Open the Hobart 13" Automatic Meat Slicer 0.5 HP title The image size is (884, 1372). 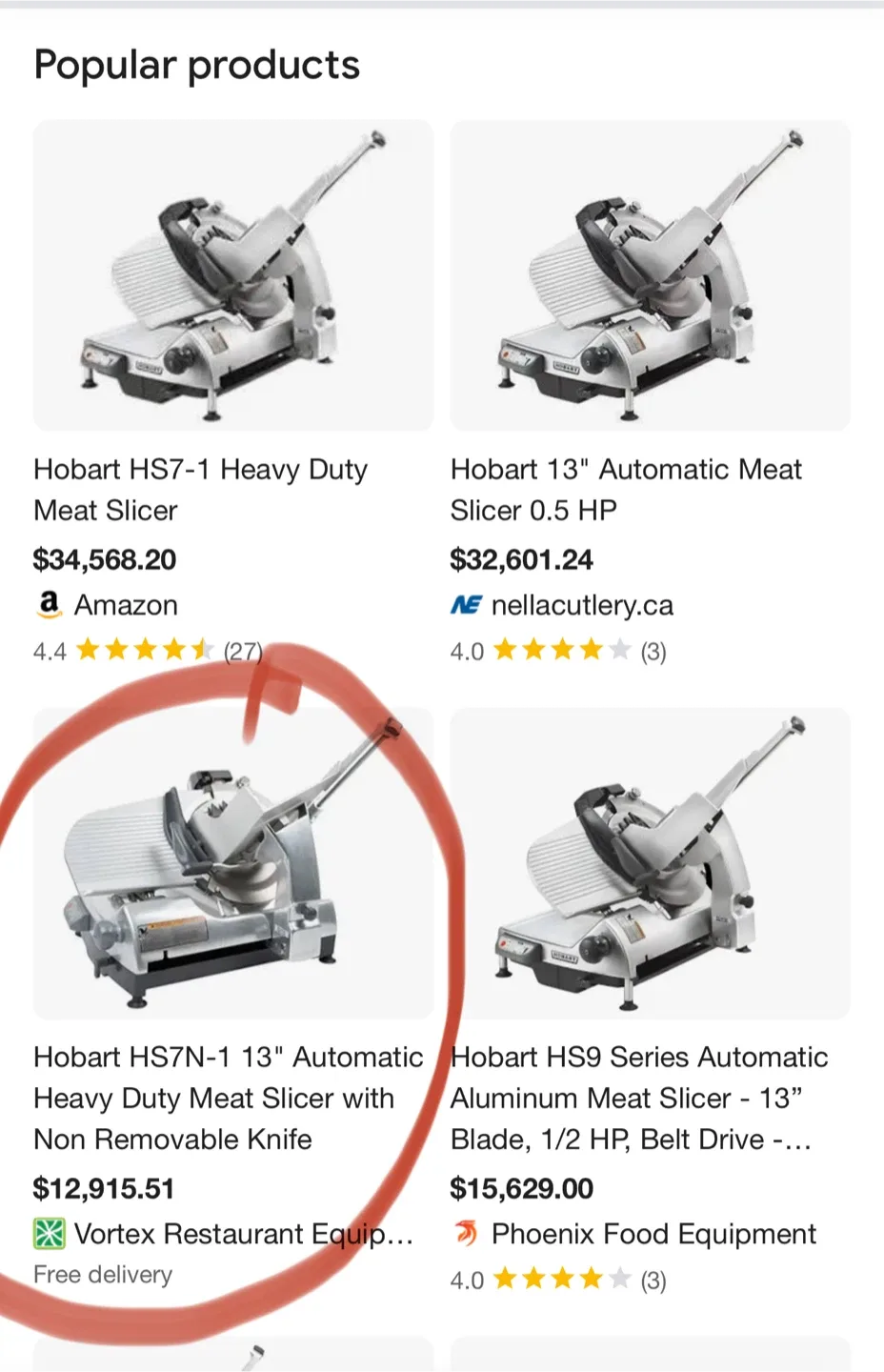point(627,490)
